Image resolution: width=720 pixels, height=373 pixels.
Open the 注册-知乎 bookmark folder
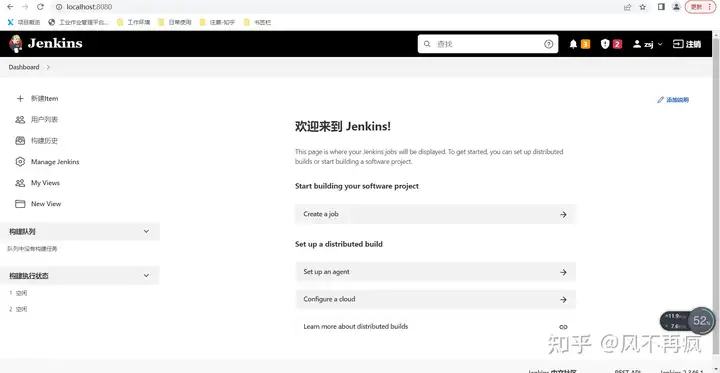[x=217, y=22]
